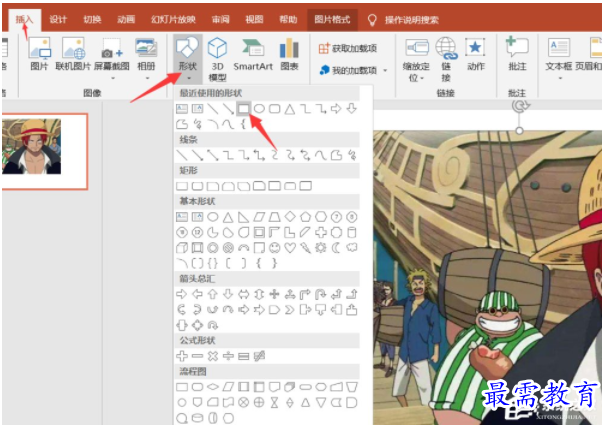Select the right triangle in basic shapes
This screenshot has height=426, width=606.
243,217
